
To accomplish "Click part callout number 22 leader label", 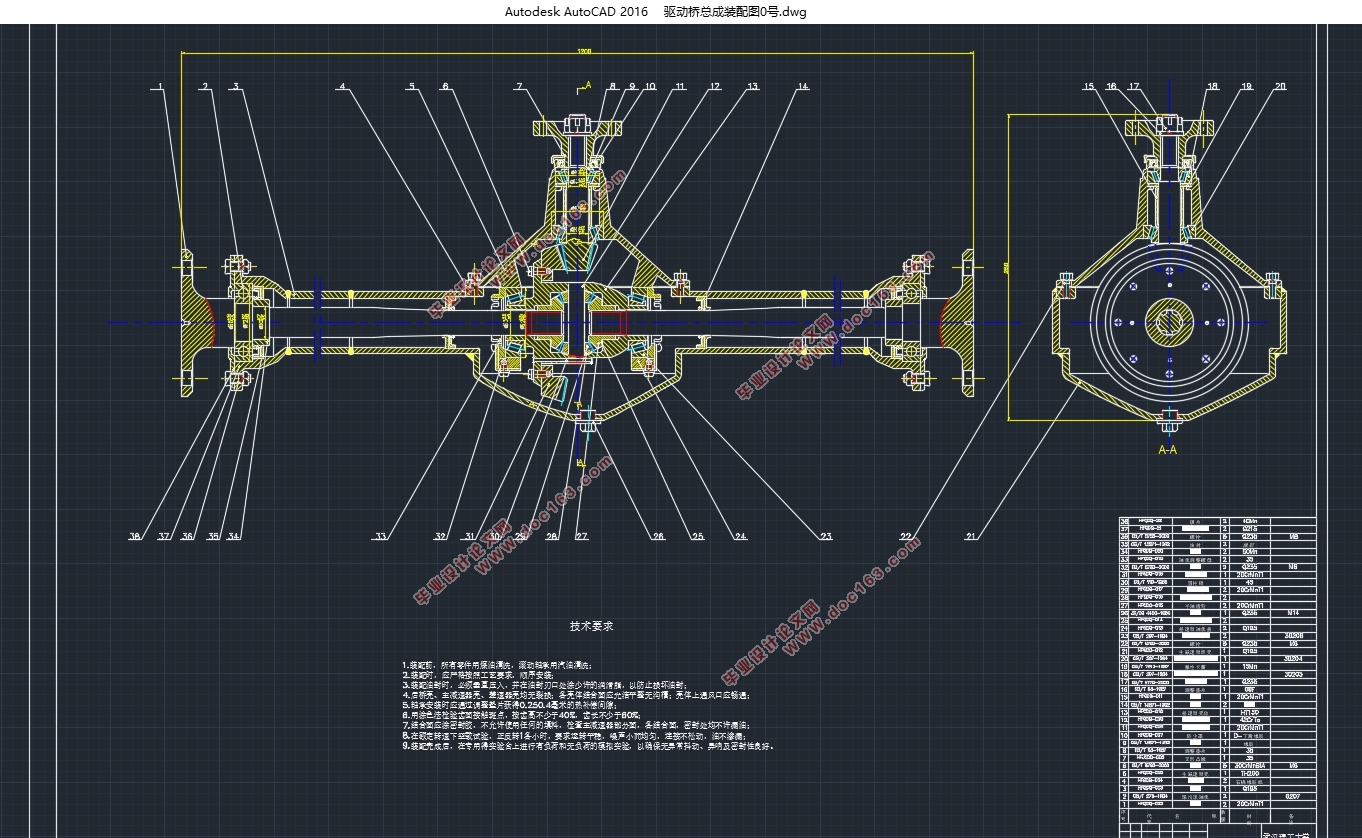I will pyautogui.click(x=906, y=537).
